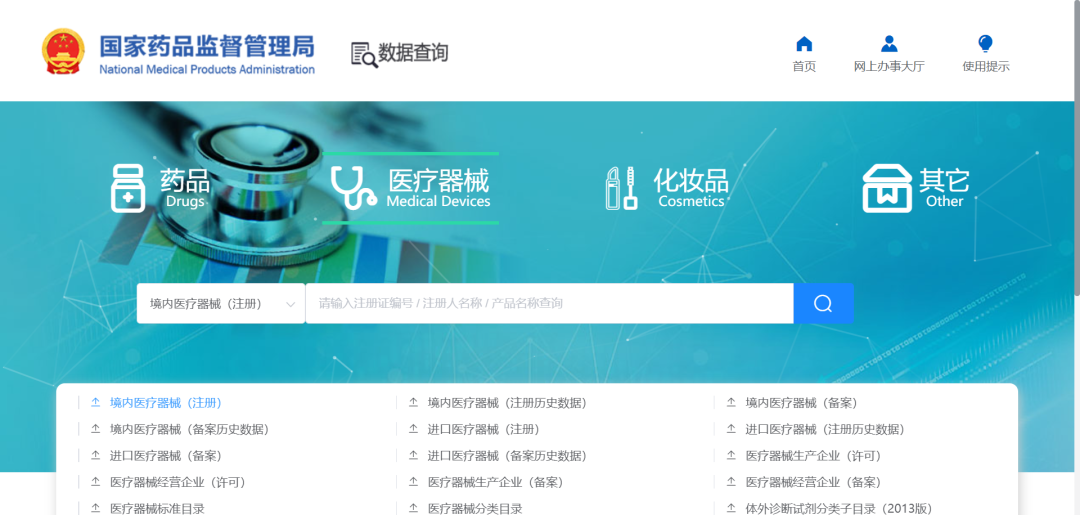Click the 使用提示 lightbulb icon
The width and height of the screenshot is (1080, 515).
[985, 44]
